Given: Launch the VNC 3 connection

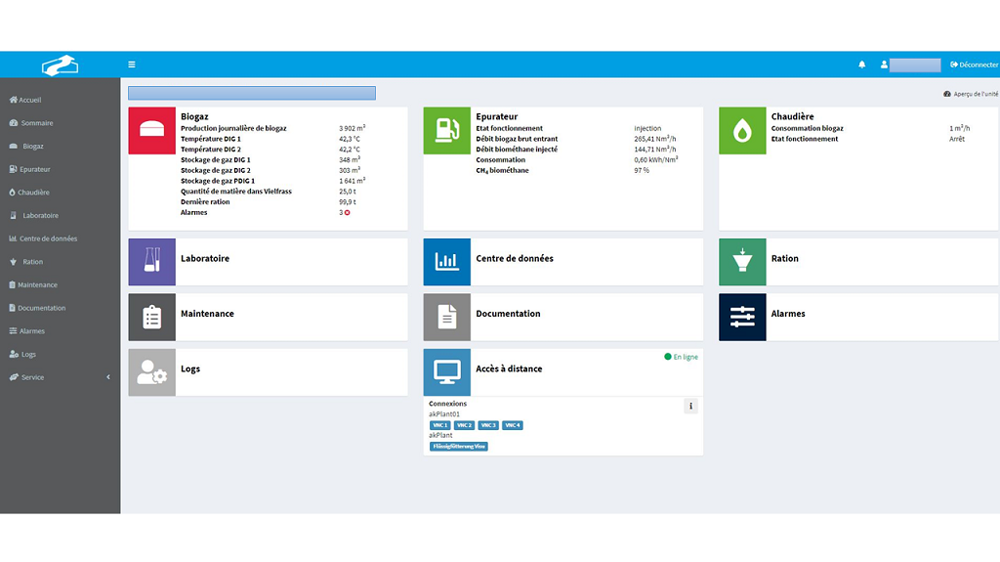Looking at the screenshot, I should (x=488, y=426).
